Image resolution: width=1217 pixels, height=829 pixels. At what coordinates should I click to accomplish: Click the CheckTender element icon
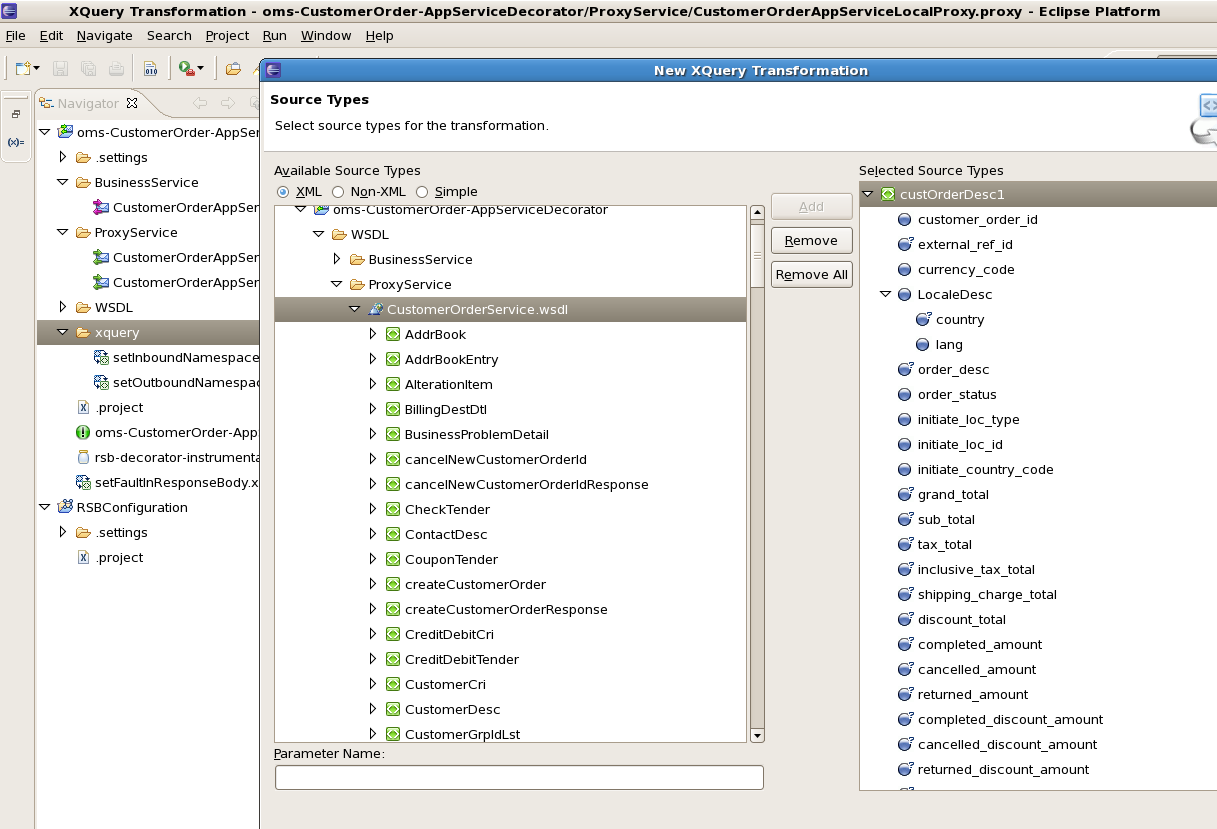point(393,509)
